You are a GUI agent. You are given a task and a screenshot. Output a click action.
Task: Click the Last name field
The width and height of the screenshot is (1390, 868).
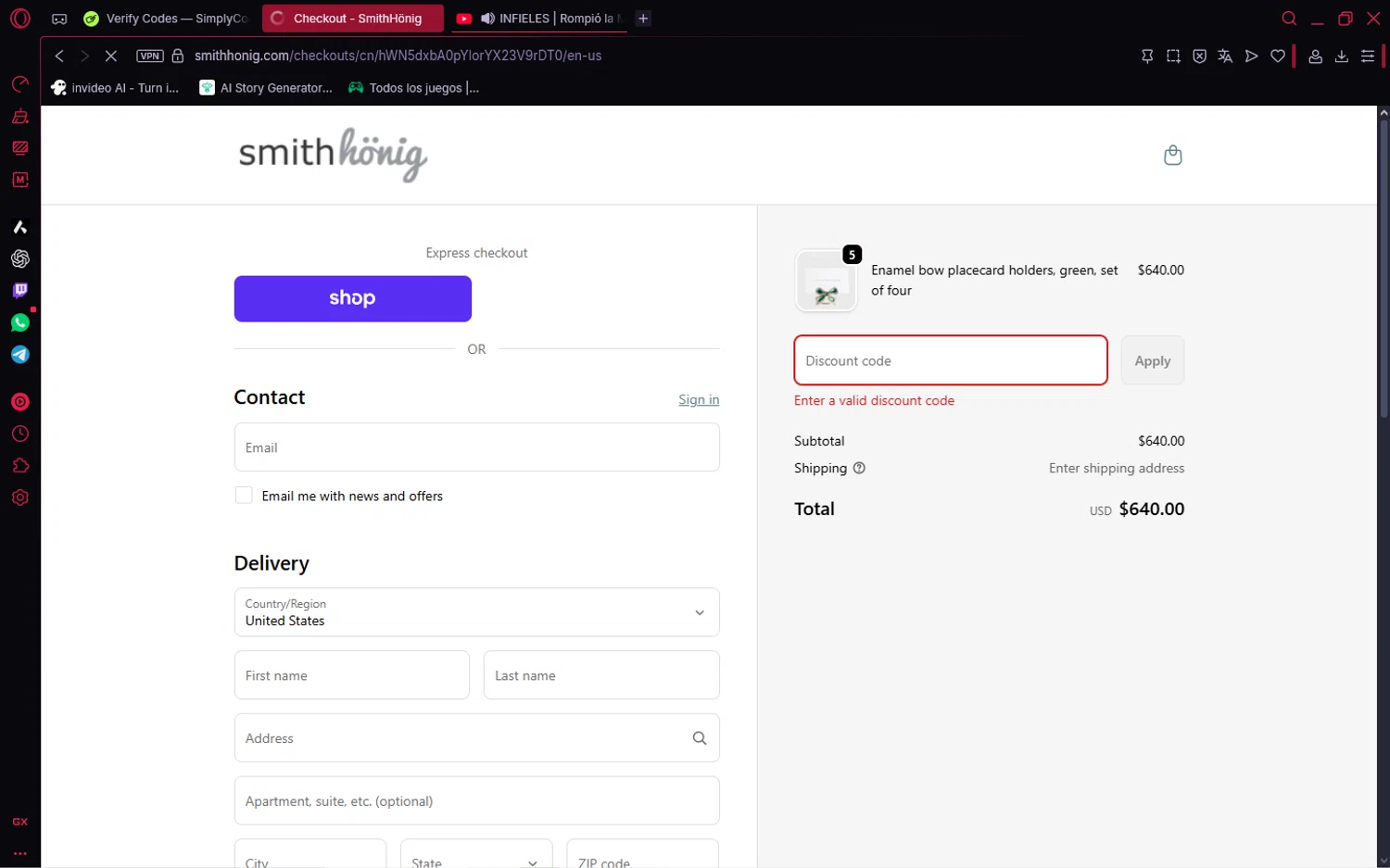click(x=601, y=675)
